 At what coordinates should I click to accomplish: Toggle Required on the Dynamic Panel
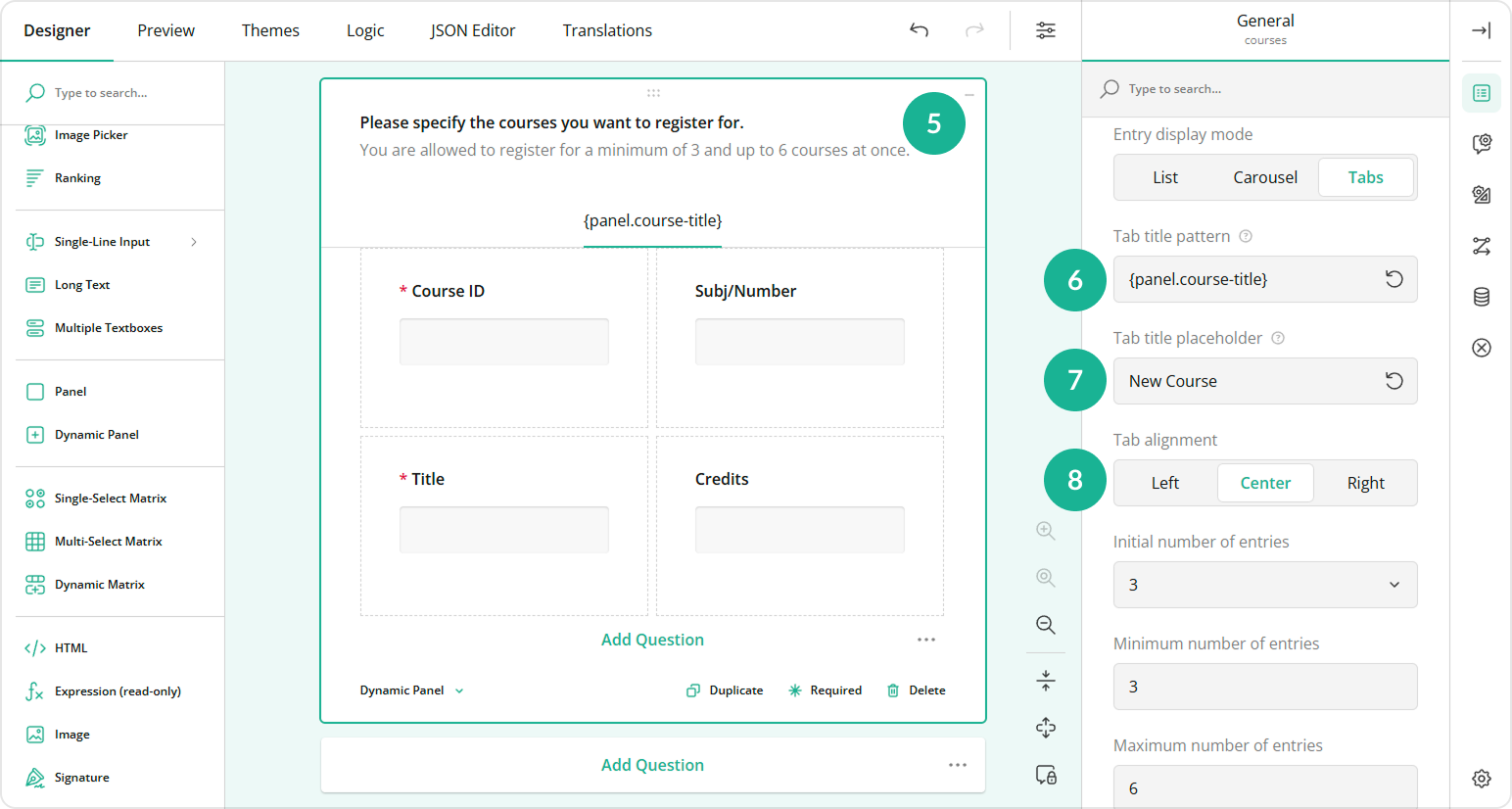826,690
